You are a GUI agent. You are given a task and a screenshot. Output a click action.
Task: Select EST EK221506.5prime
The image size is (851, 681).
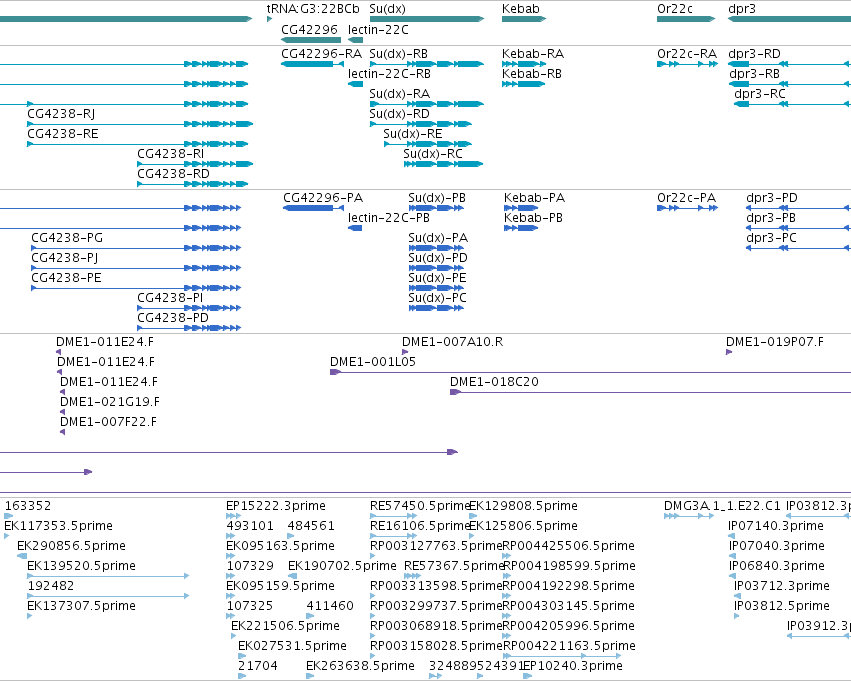[x=285, y=626]
